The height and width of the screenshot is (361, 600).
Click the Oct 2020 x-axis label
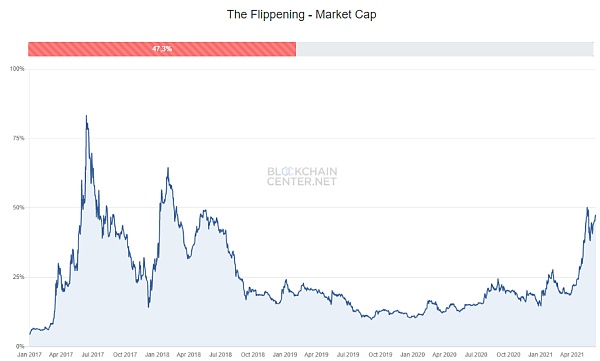click(x=508, y=355)
